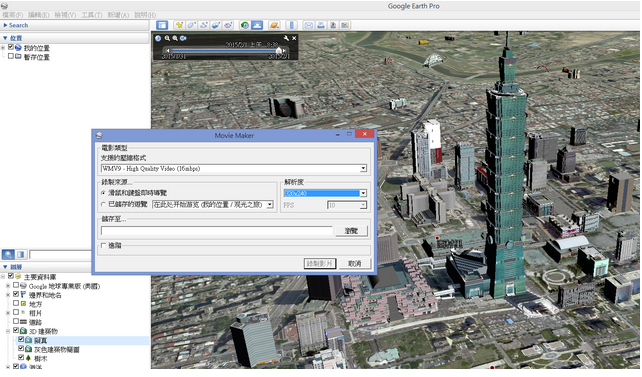Click the Print toolbar icon
Screen dimensions: 642x377
tap(321, 25)
